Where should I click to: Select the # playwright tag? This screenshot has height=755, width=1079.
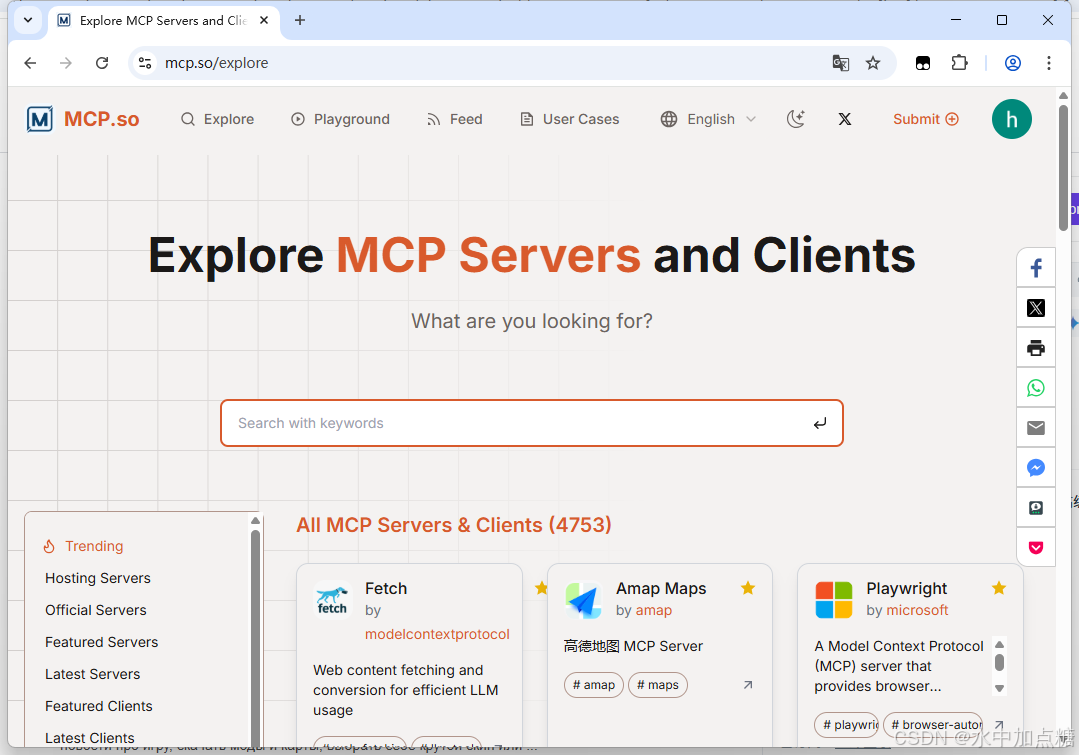846,725
